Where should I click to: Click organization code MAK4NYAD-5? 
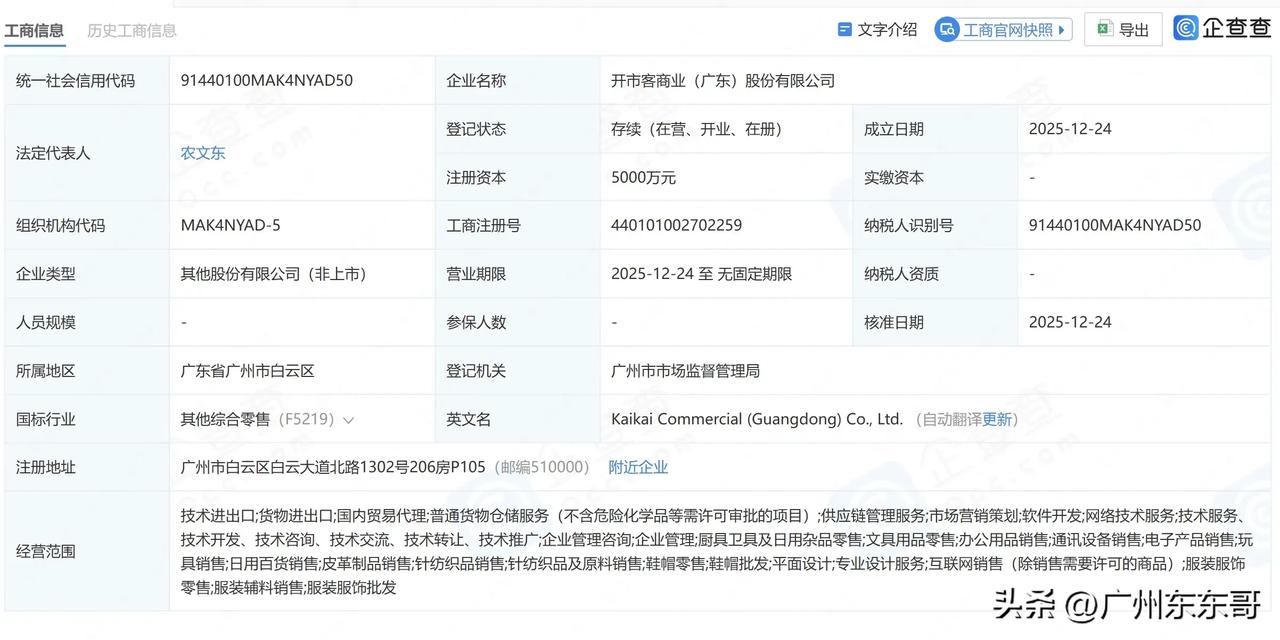tap(231, 225)
